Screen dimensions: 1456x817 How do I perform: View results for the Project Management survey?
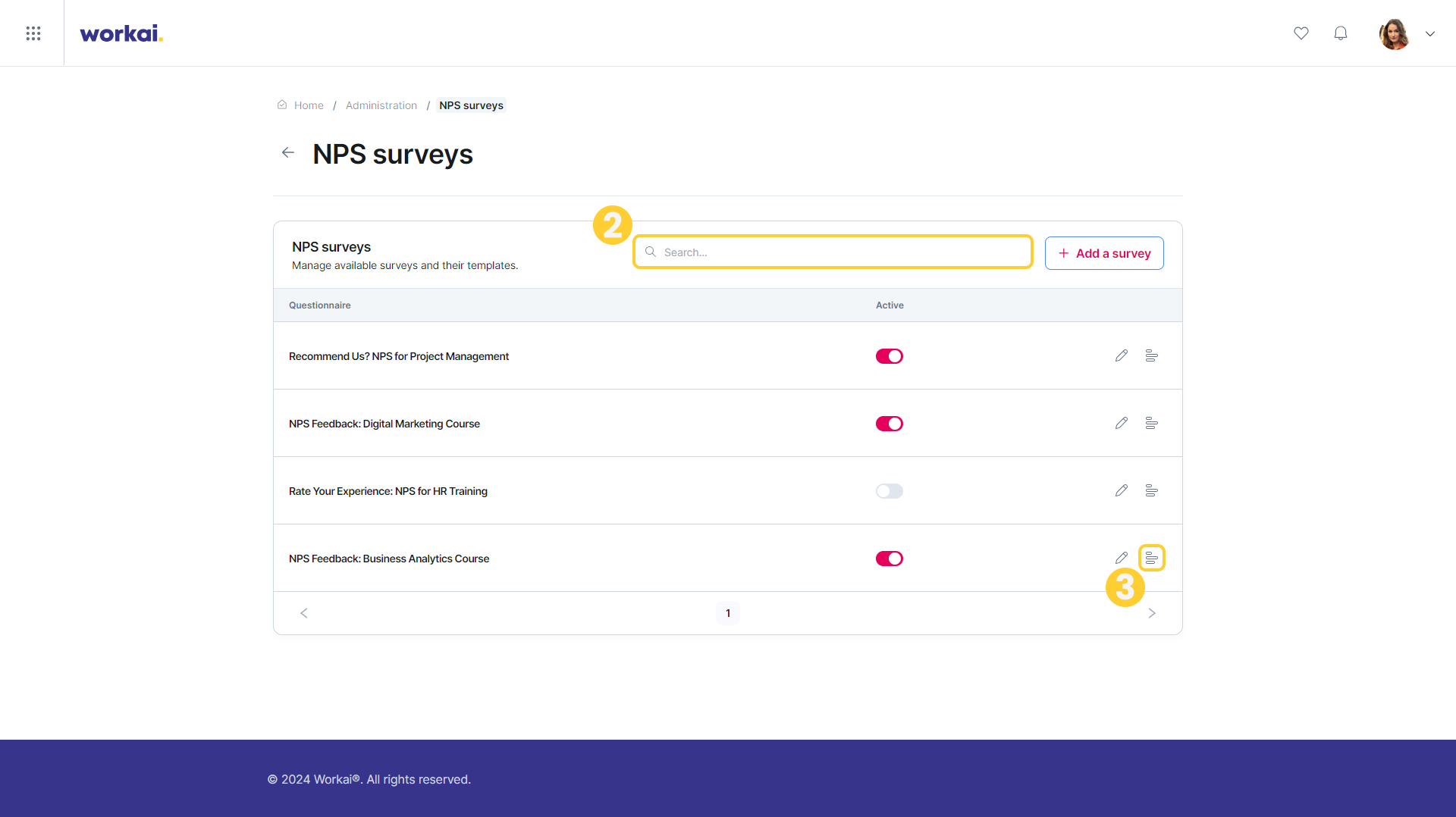tap(1151, 355)
